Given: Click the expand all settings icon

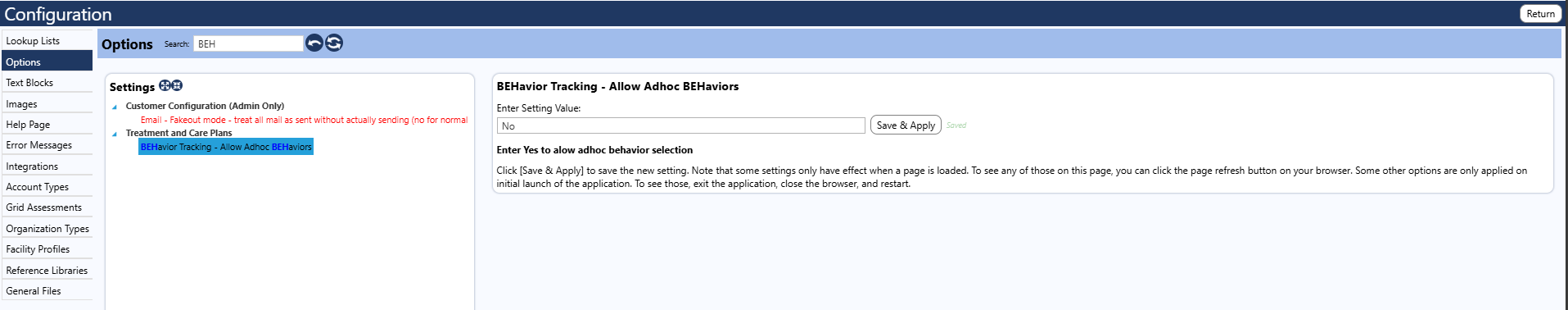Looking at the screenshot, I should tap(165, 85).
